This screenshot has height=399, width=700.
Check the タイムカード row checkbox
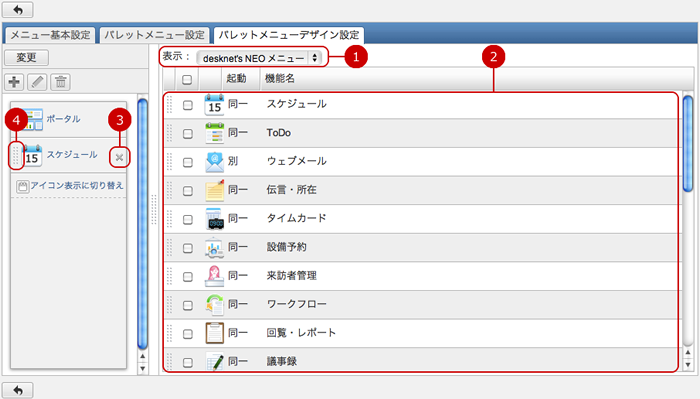point(188,219)
